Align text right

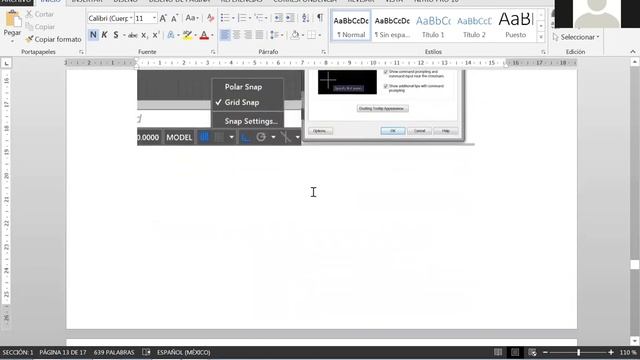(x=248, y=35)
